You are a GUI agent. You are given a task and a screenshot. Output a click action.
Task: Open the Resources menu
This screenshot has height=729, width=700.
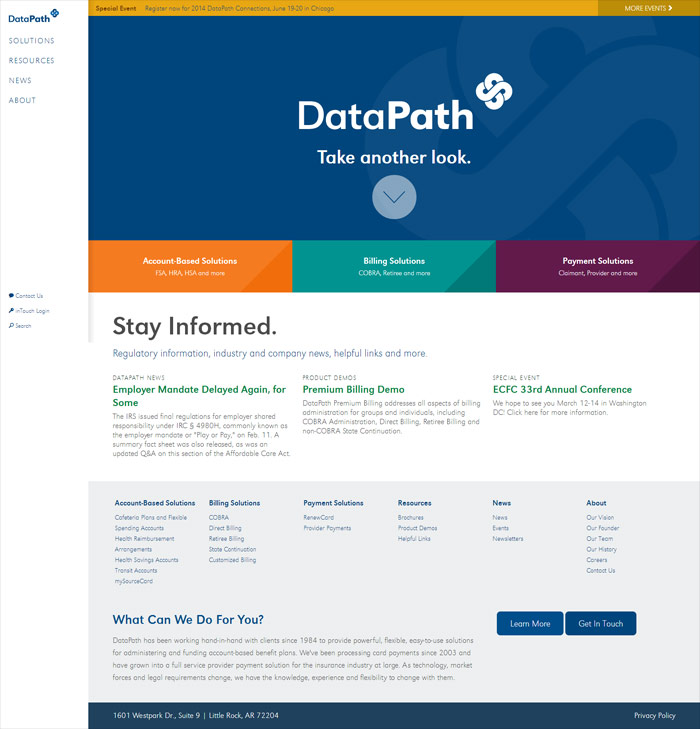tap(32, 60)
